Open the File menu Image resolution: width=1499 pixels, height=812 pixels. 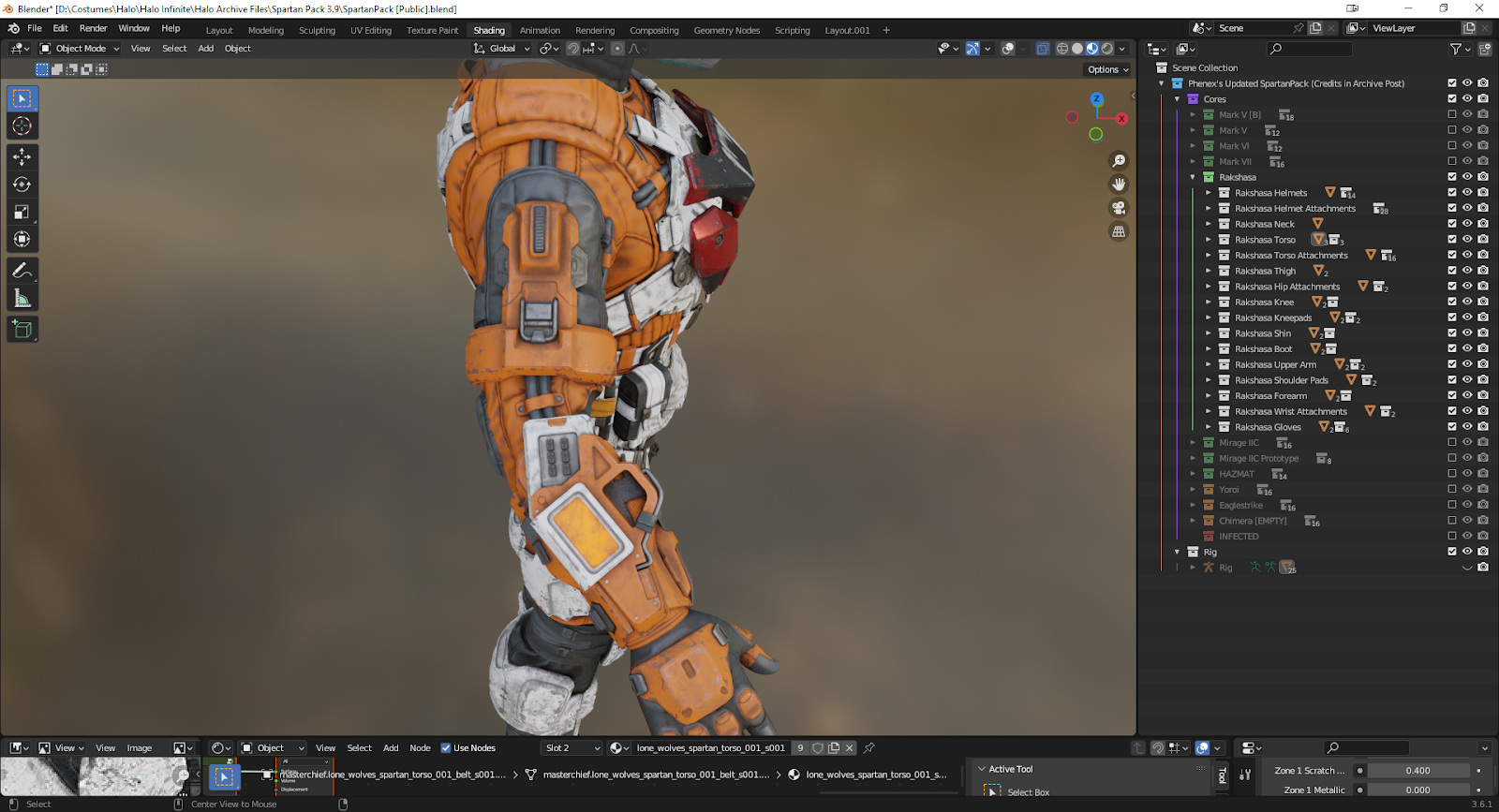(x=35, y=28)
